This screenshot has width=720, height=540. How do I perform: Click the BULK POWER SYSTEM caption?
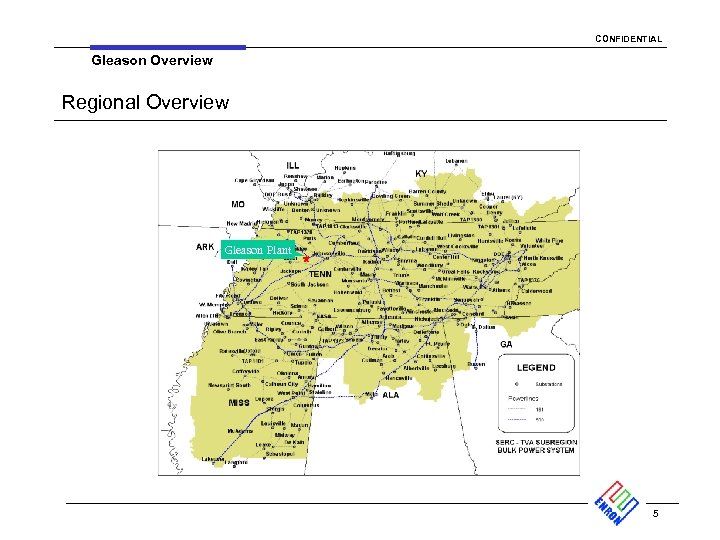point(536,450)
